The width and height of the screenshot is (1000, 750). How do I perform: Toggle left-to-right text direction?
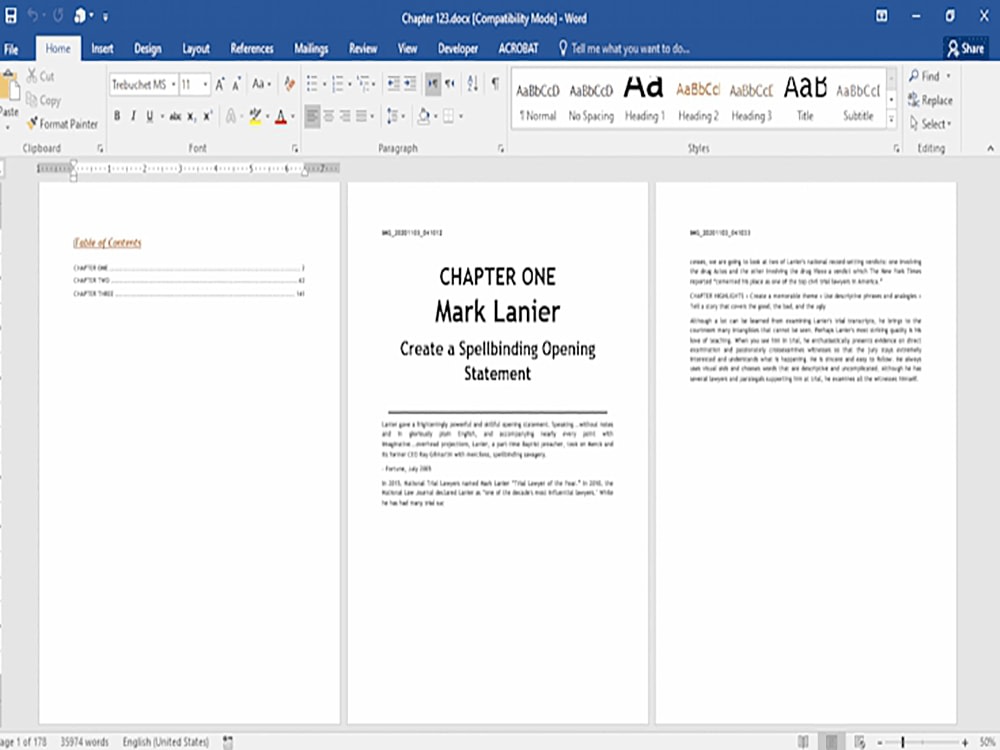(433, 84)
